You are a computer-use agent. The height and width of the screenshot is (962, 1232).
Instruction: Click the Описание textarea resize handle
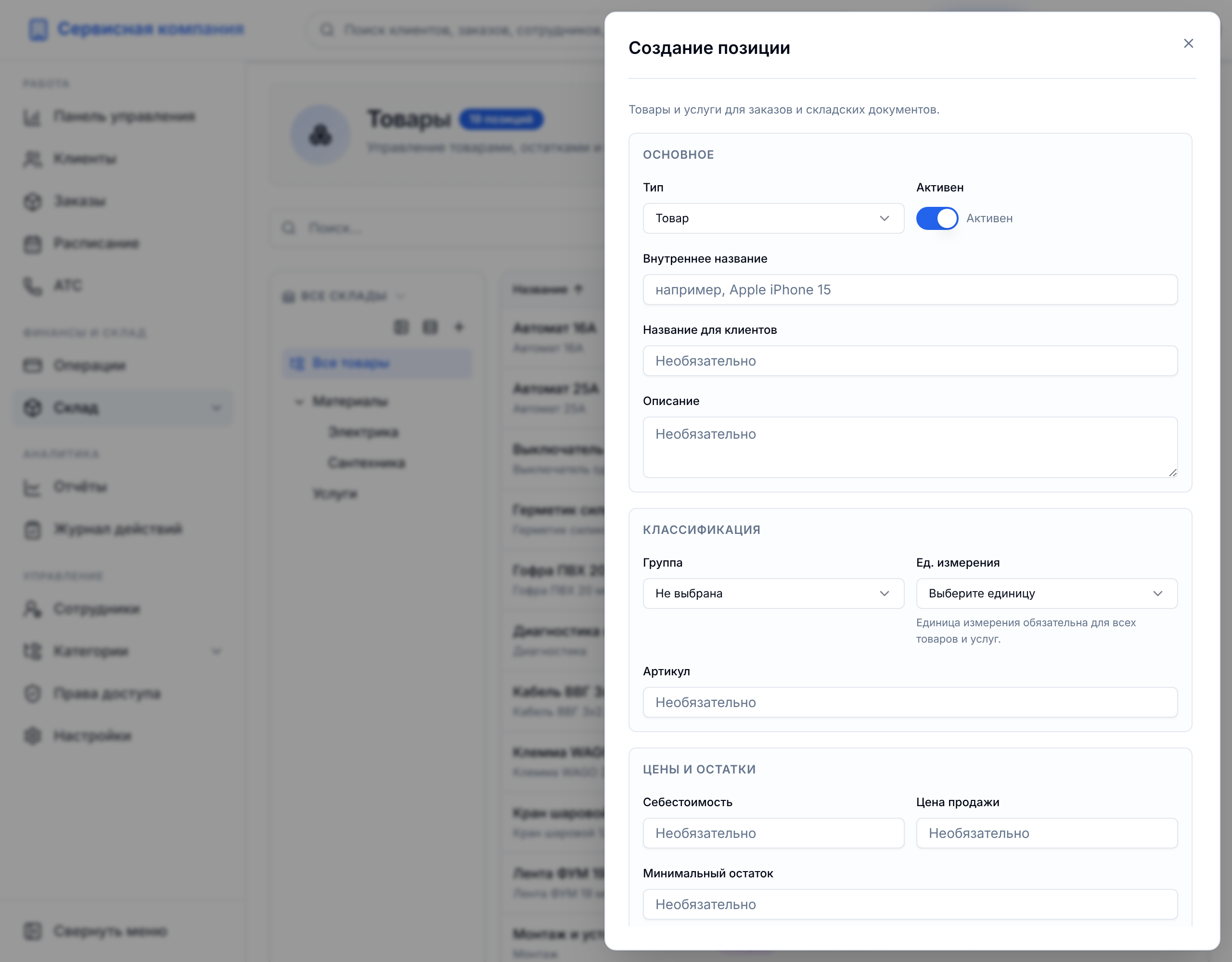(x=1173, y=472)
